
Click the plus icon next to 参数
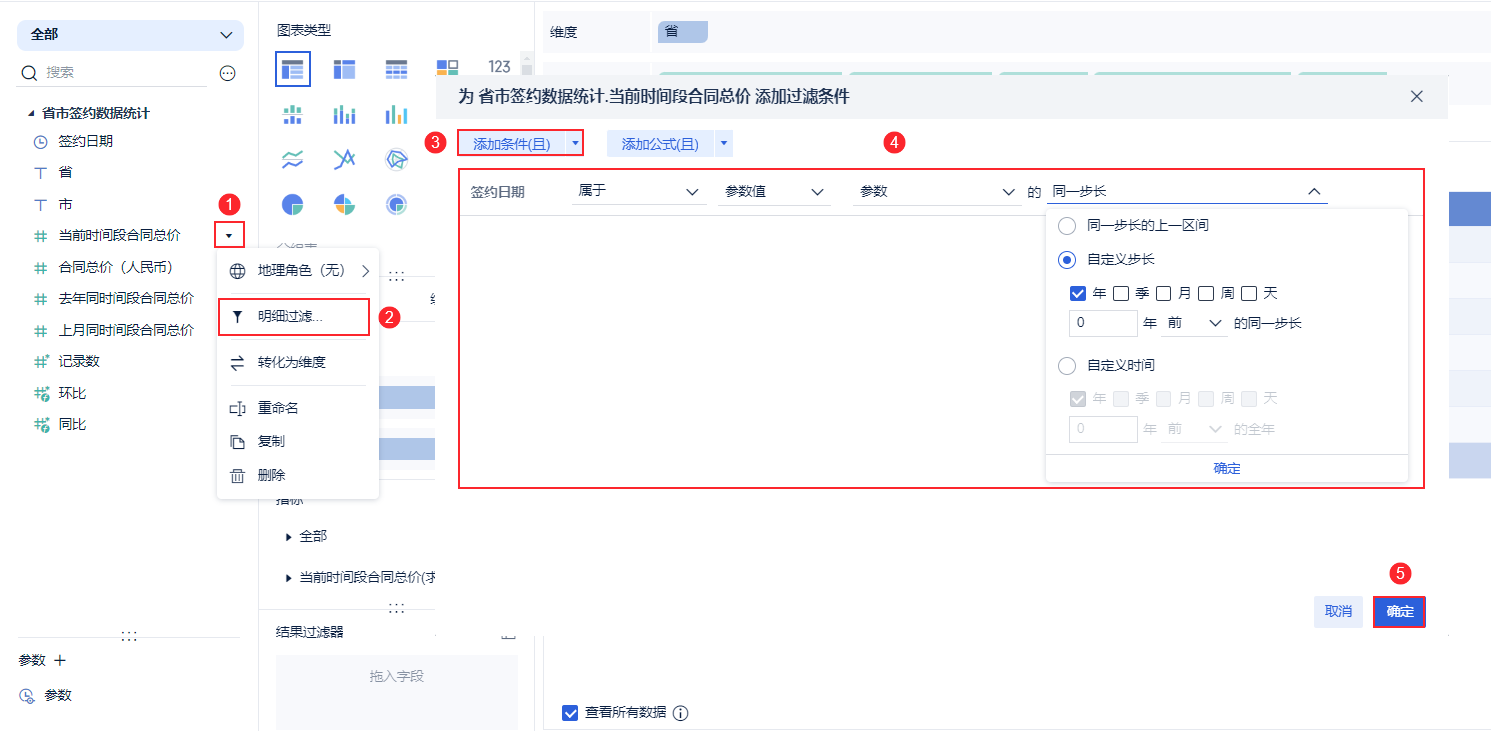[59, 660]
